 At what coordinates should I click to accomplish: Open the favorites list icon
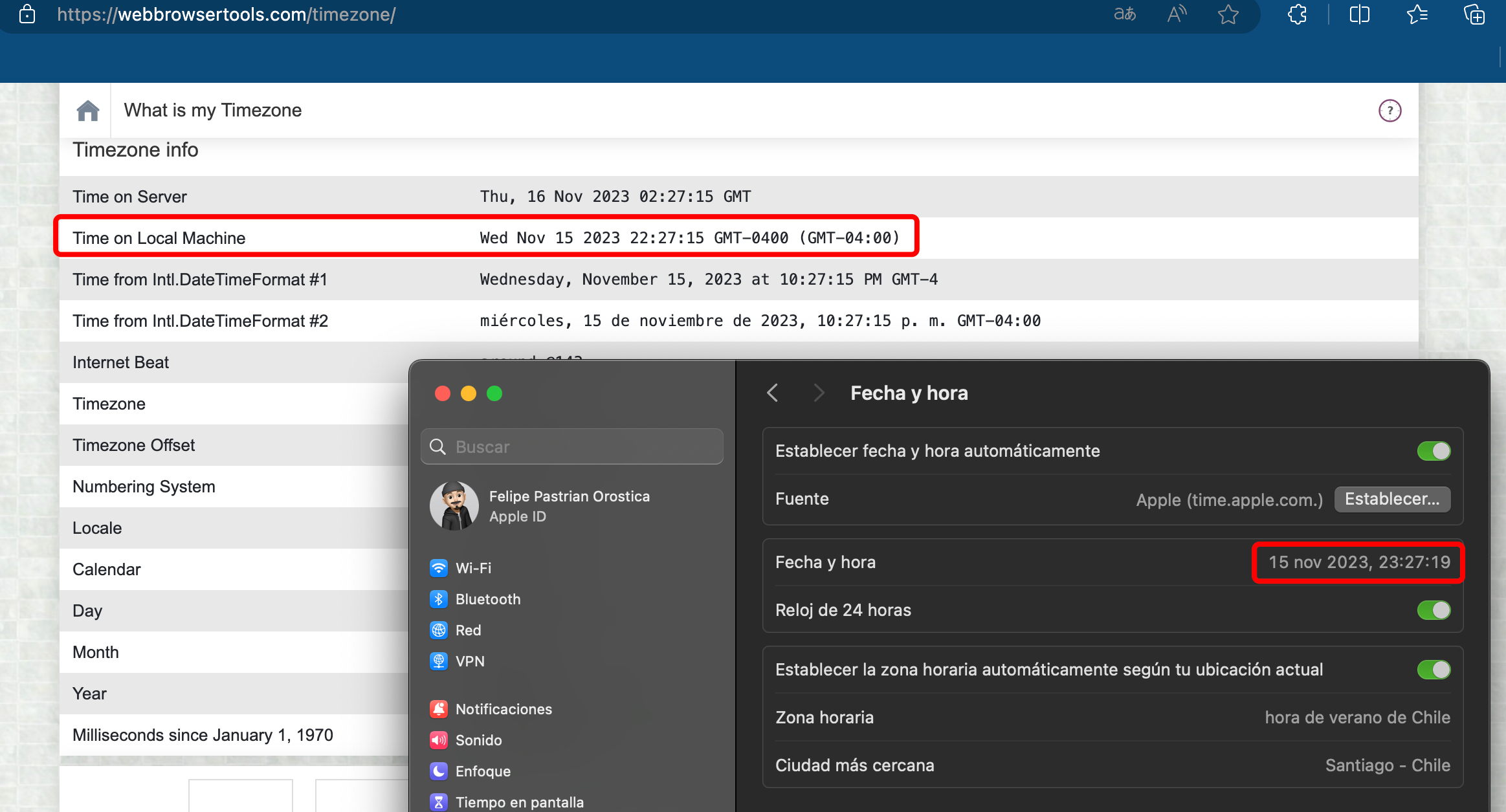point(1417,14)
